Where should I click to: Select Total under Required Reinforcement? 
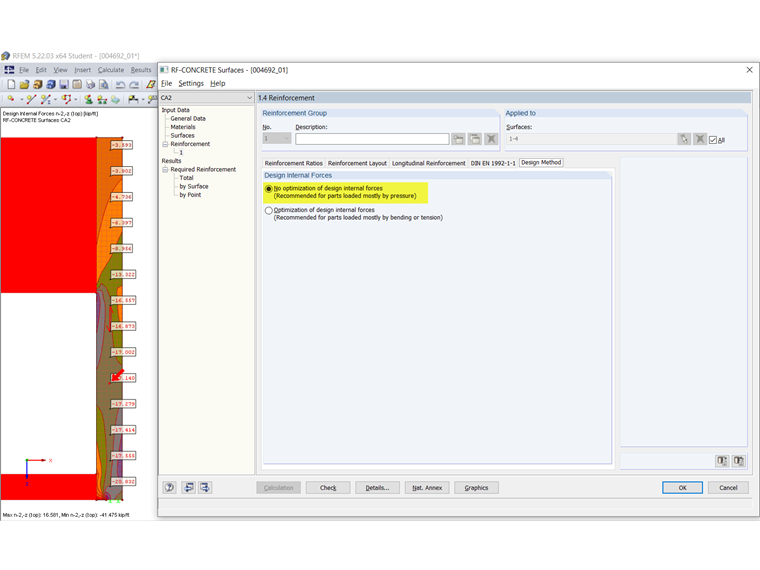[186, 178]
